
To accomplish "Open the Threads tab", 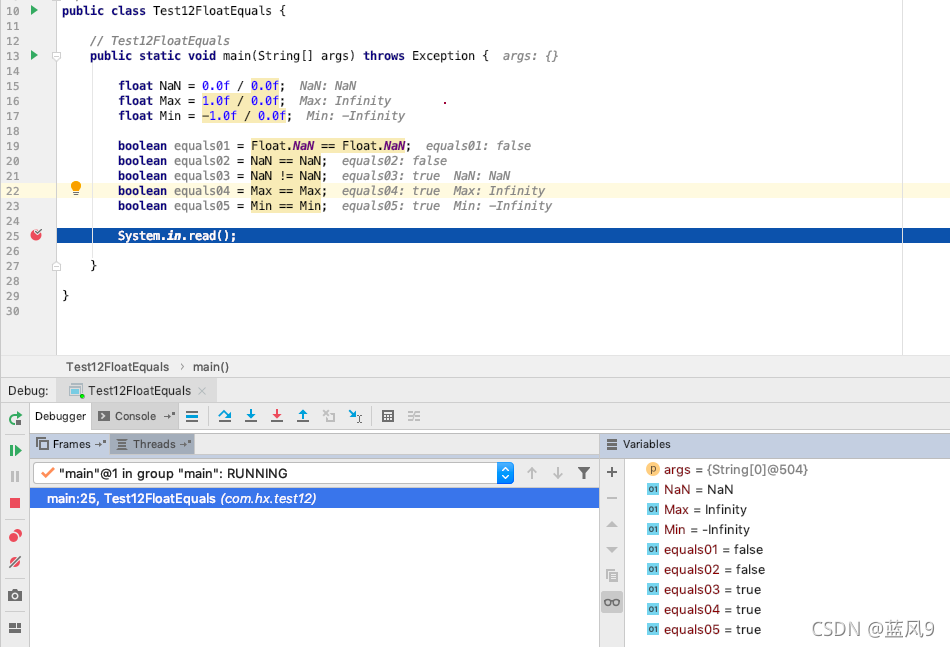I will (153, 444).
